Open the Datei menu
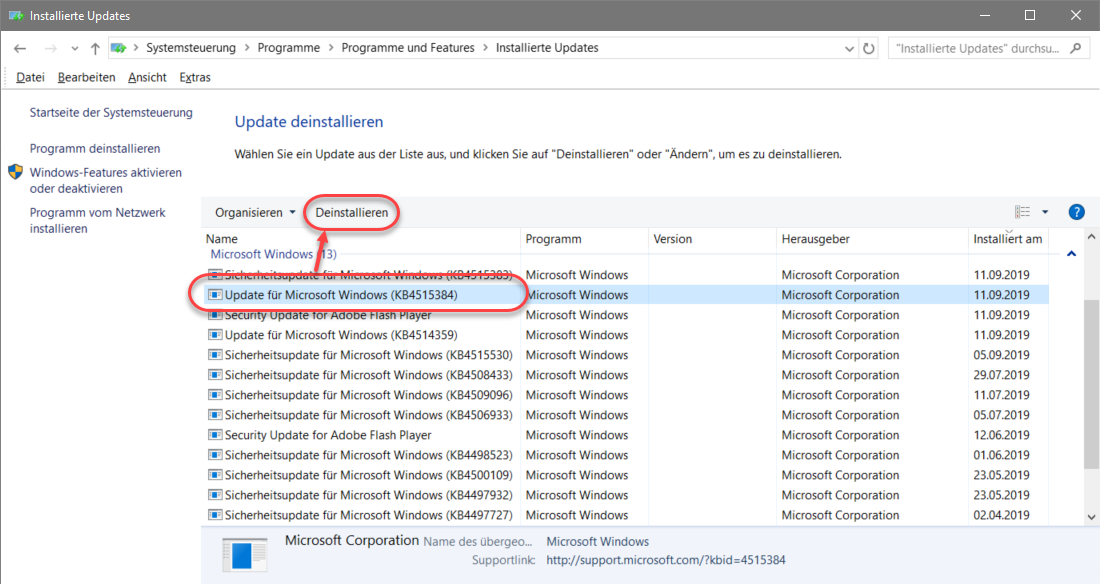1100x584 pixels. 31,77
